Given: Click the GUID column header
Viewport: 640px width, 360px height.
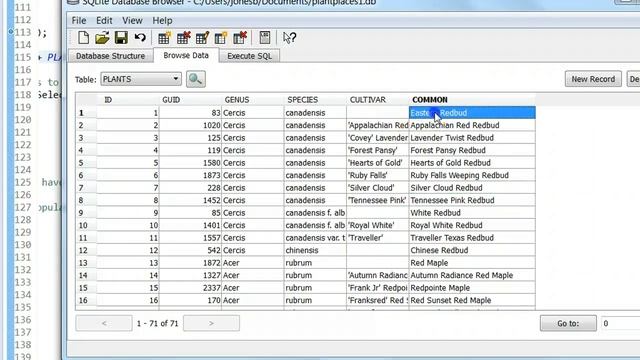Looking at the screenshot, I should pos(190,100).
